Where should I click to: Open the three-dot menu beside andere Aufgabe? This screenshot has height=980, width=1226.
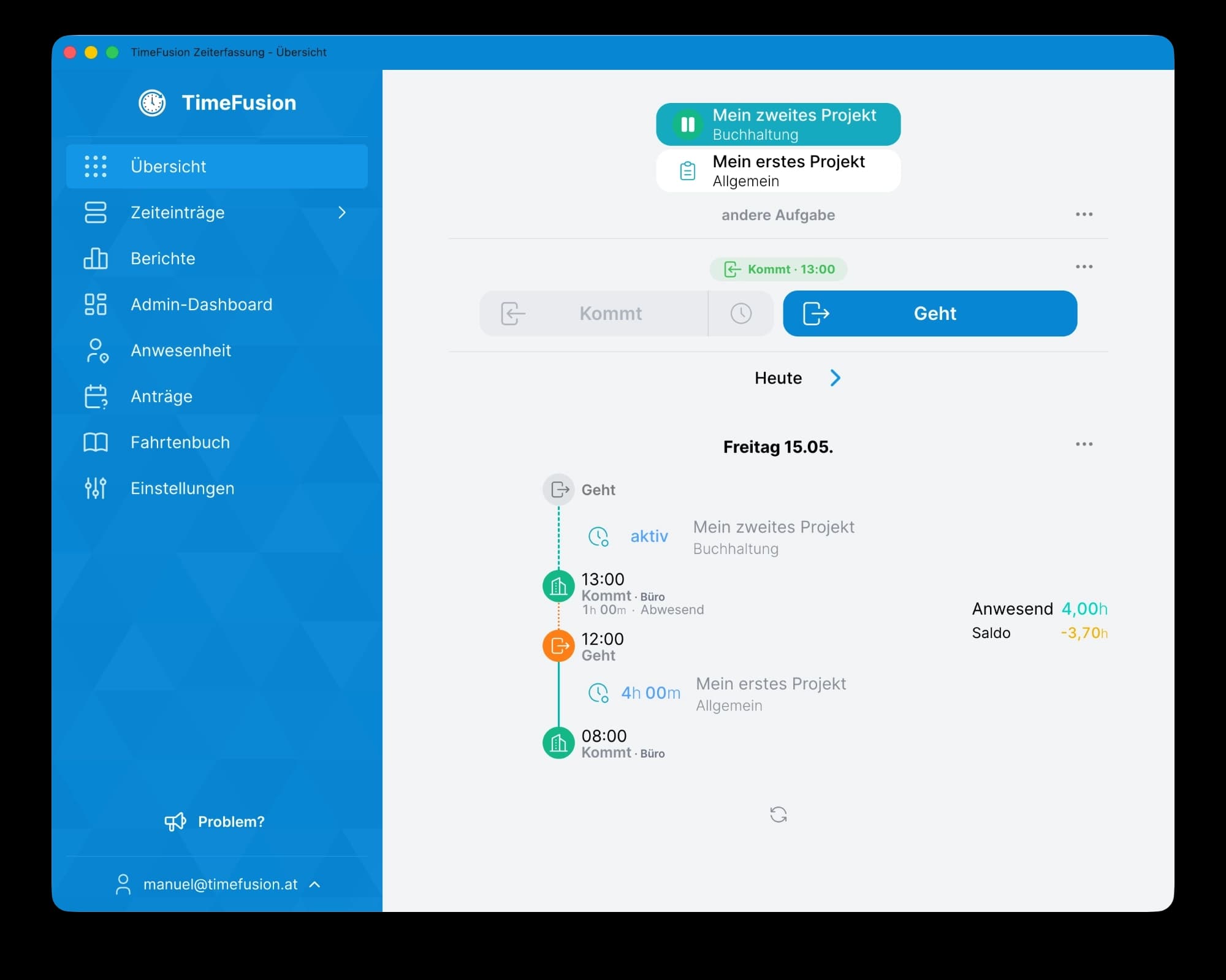pos(1084,215)
